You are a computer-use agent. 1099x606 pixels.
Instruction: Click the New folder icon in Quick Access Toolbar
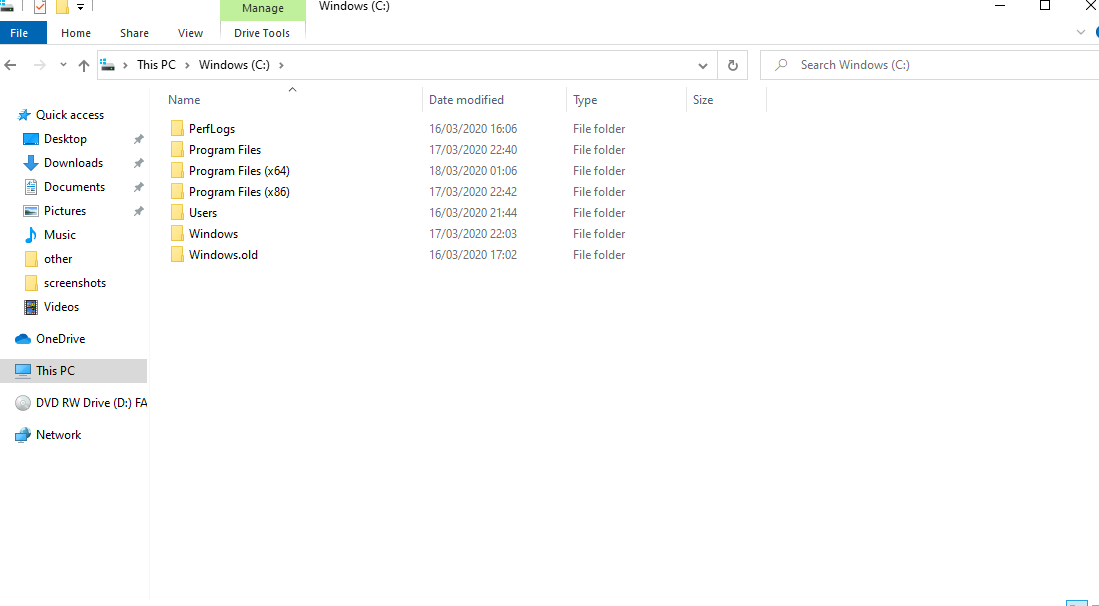[62, 7]
